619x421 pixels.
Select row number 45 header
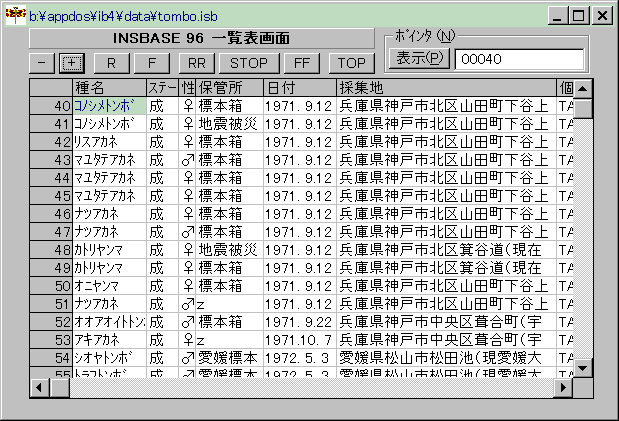tap(50, 195)
